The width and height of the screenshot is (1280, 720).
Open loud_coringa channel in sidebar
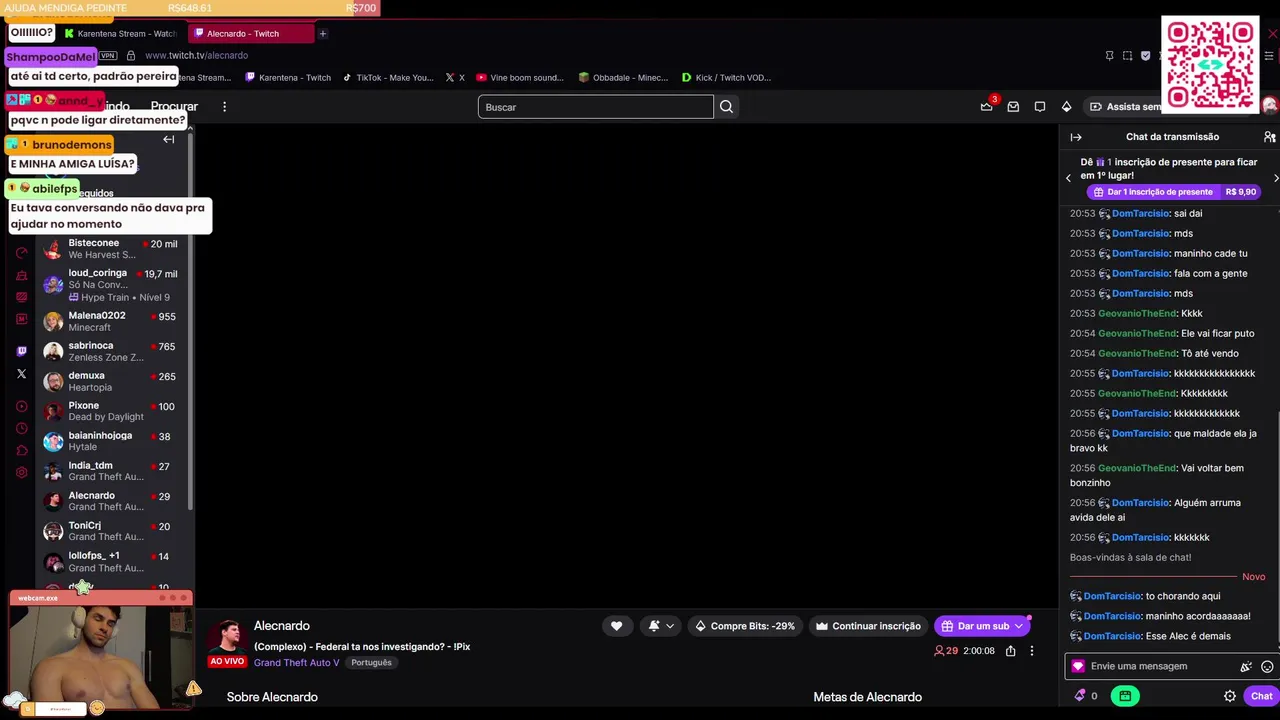point(111,285)
